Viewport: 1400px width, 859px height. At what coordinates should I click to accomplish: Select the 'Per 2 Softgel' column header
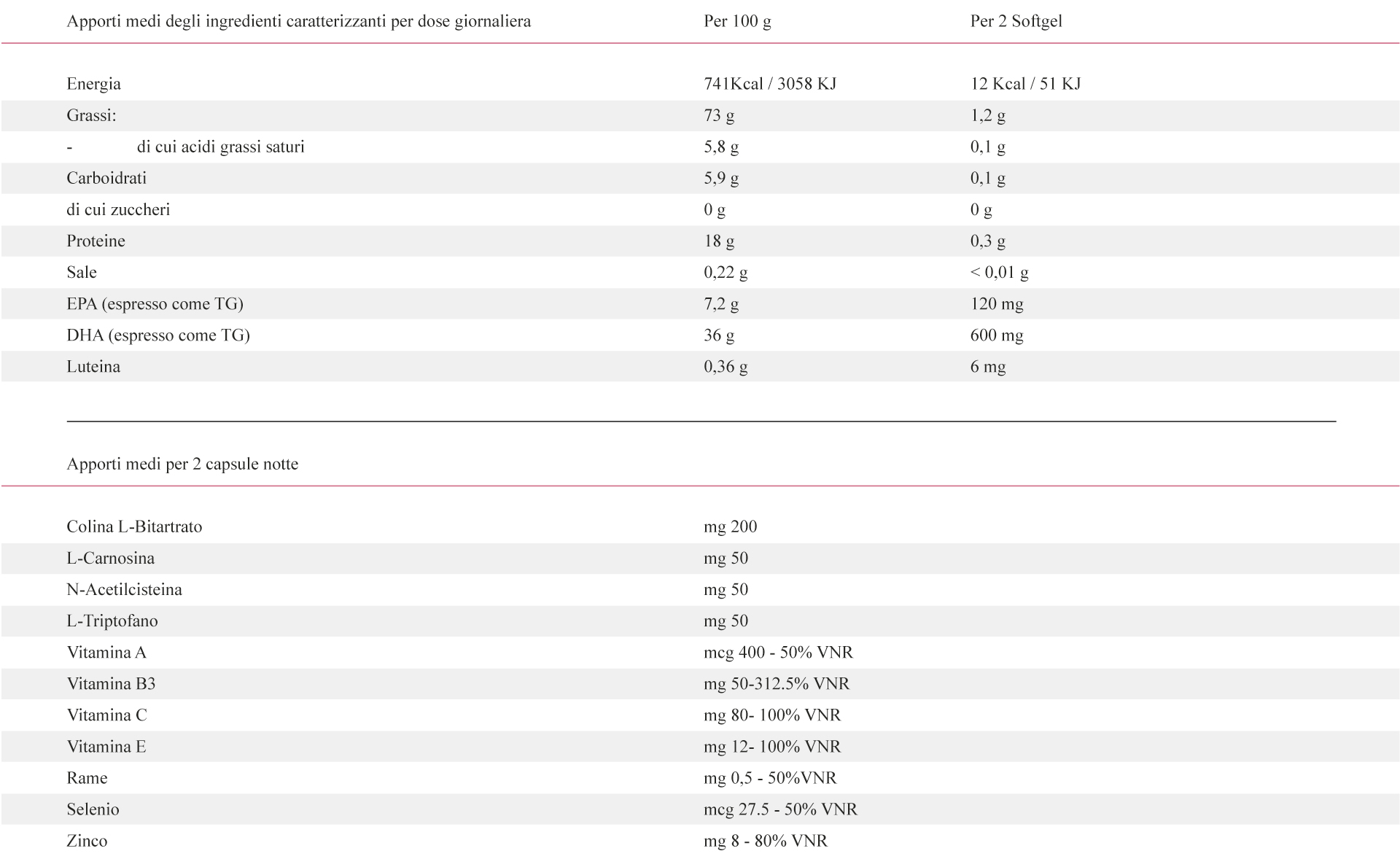1016,21
